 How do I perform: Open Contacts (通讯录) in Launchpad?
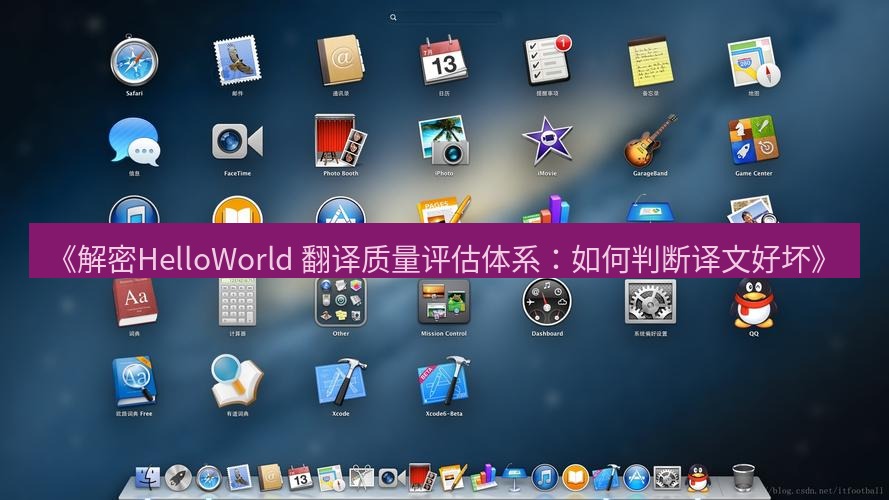(x=341, y=61)
